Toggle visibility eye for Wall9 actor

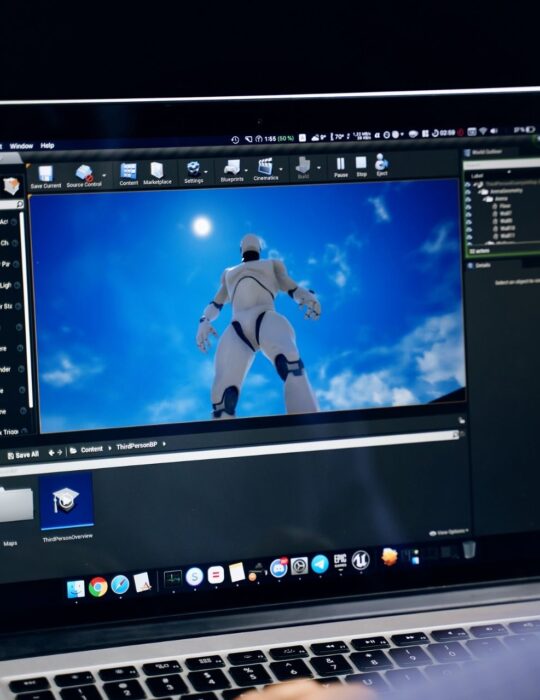468,221
